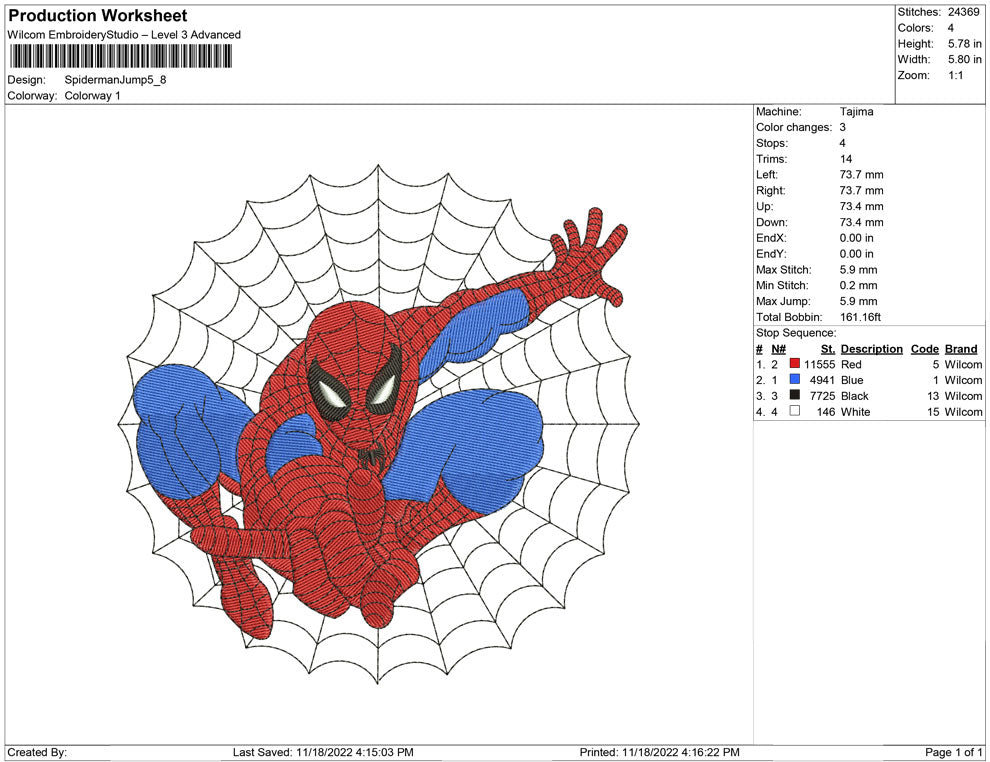The height and width of the screenshot is (762, 990).
Task: Click the 'N#' column header
Action: click(778, 349)
